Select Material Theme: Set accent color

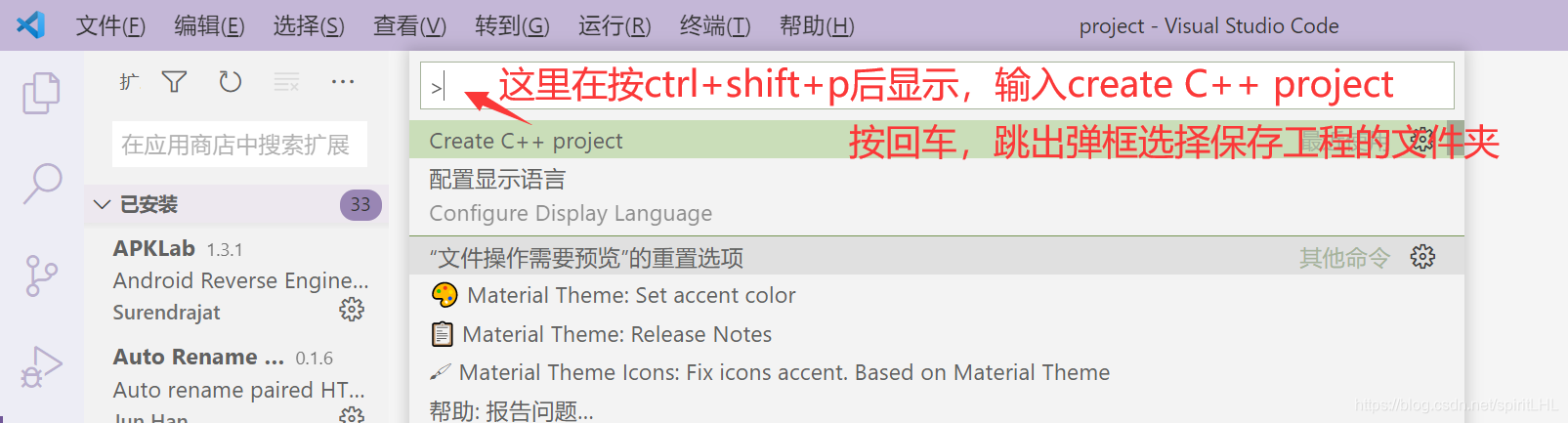point(936,295)
